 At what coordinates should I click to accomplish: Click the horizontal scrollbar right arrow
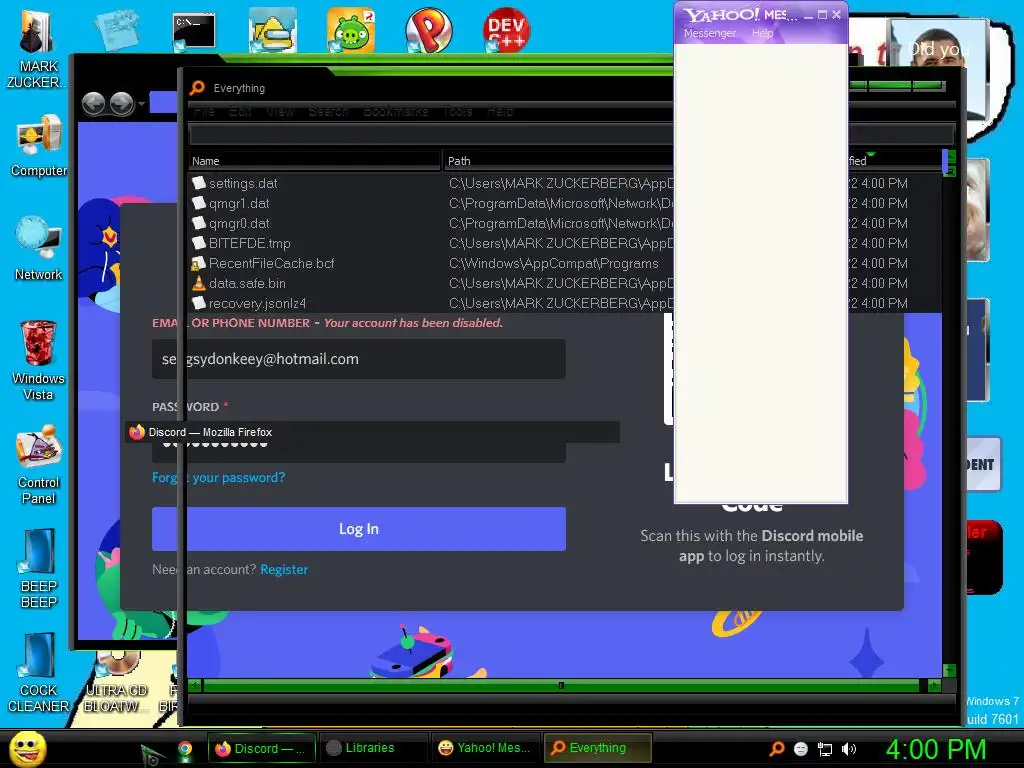[935, 685]
